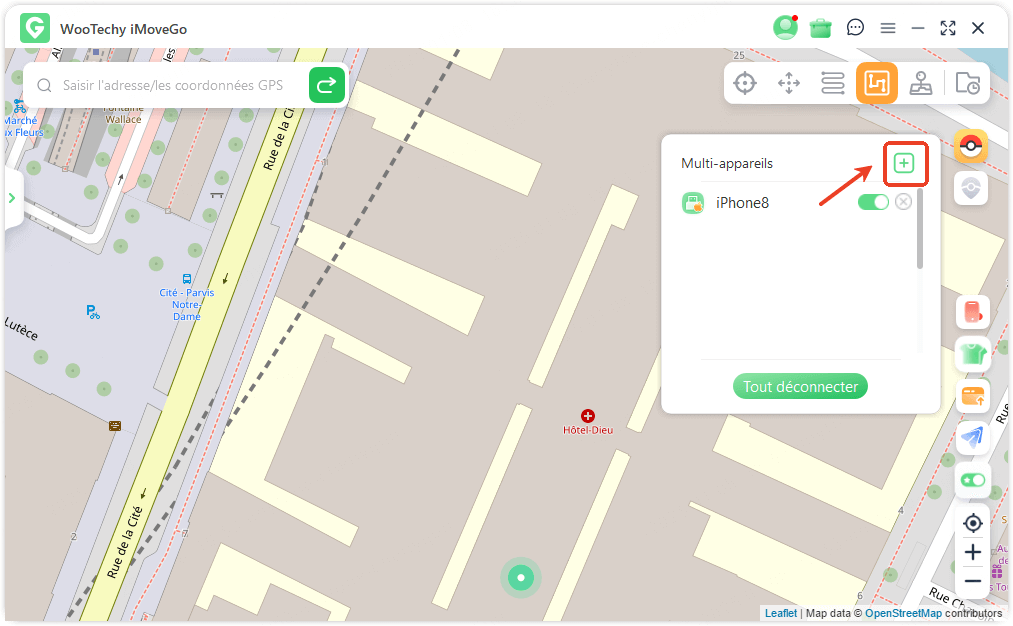Open the green toolbox icon in the title bar
Screen dimensions: 1013x626
tap(821, 28)
